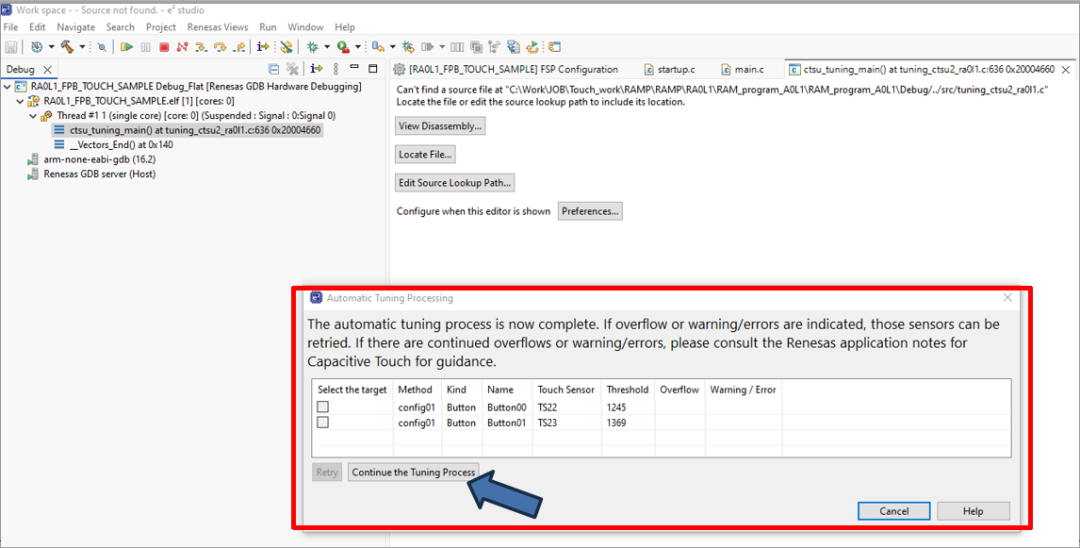Screen dimensions: 1080x548
Task: Click the 1369 threshold value
Action: click(616, 423)
